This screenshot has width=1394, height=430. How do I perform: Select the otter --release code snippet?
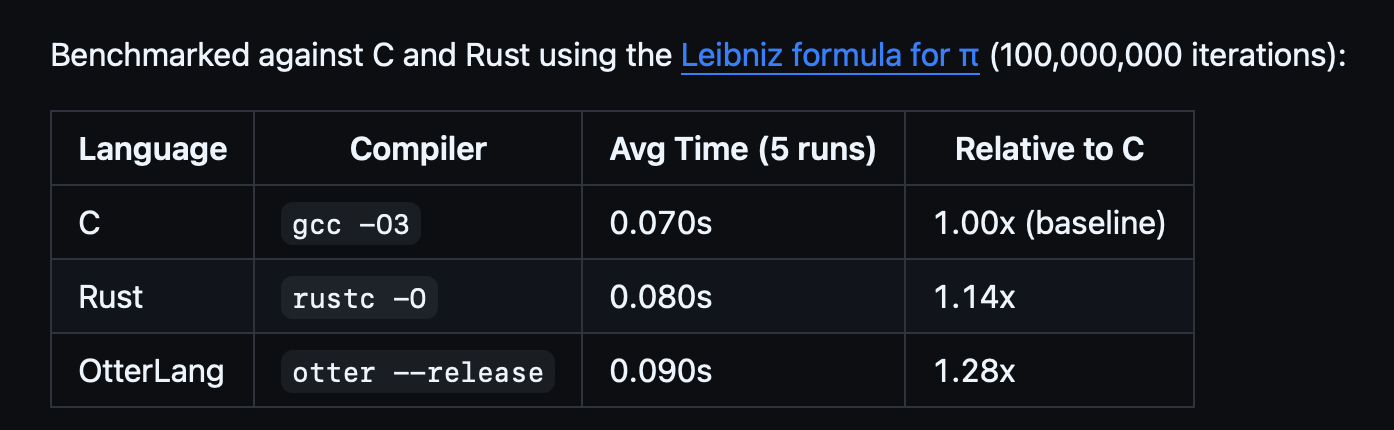coord(418,372)
